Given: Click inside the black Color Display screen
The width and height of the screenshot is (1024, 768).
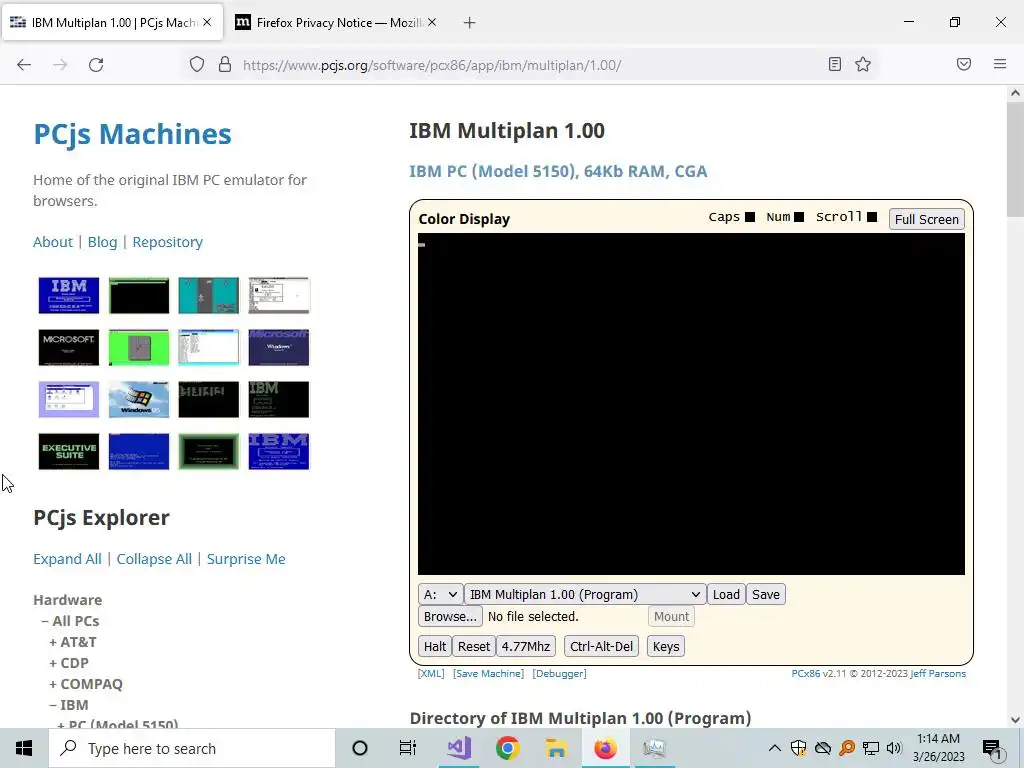Looking at the screenshot, I should click(691, 404).
